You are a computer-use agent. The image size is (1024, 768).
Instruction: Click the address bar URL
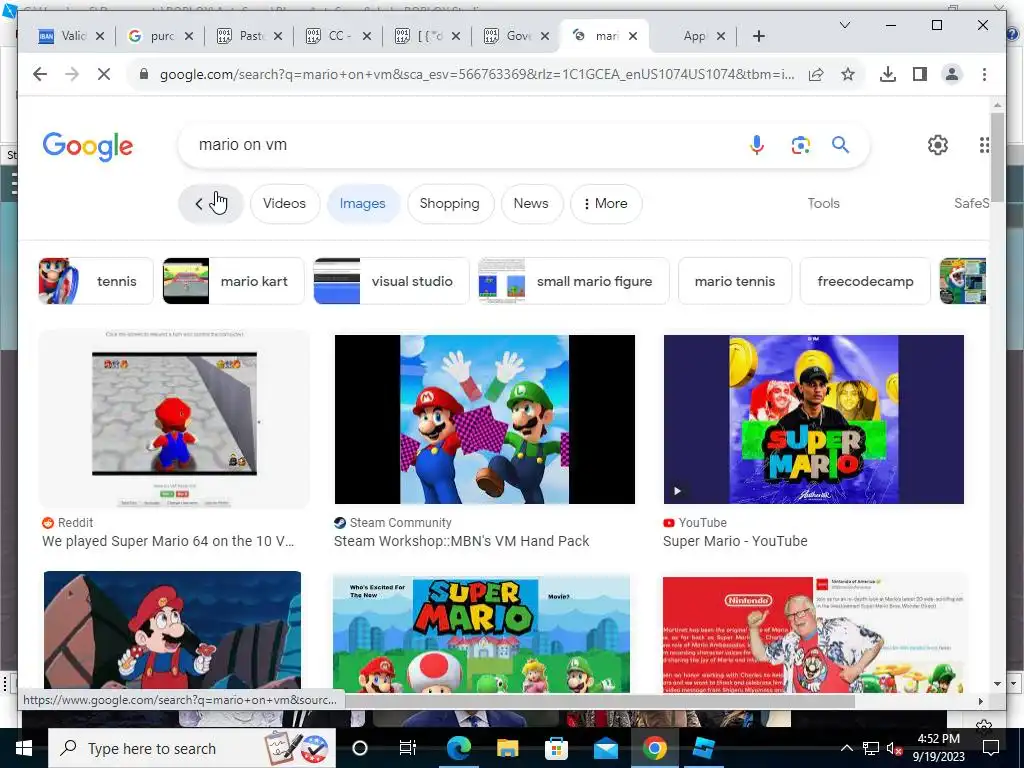(x=477, y=74)
